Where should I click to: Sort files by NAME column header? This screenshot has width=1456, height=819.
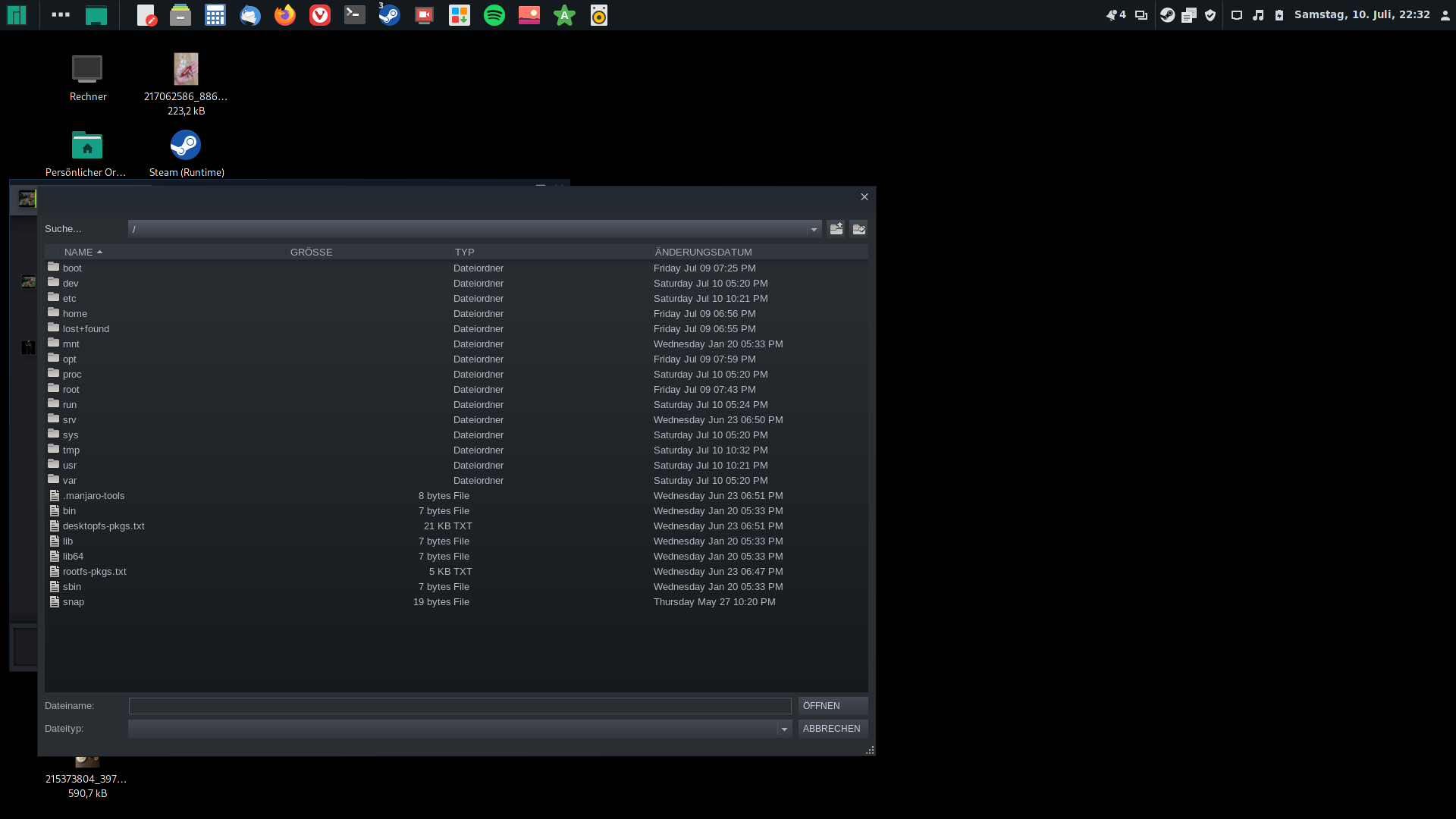(x=79, y=252)
